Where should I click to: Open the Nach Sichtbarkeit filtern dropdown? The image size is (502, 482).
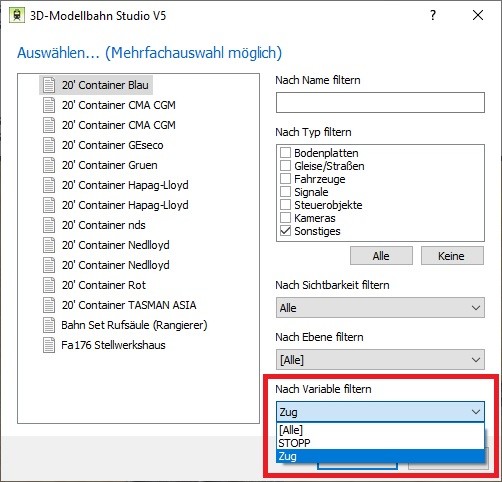coord(380,308)
